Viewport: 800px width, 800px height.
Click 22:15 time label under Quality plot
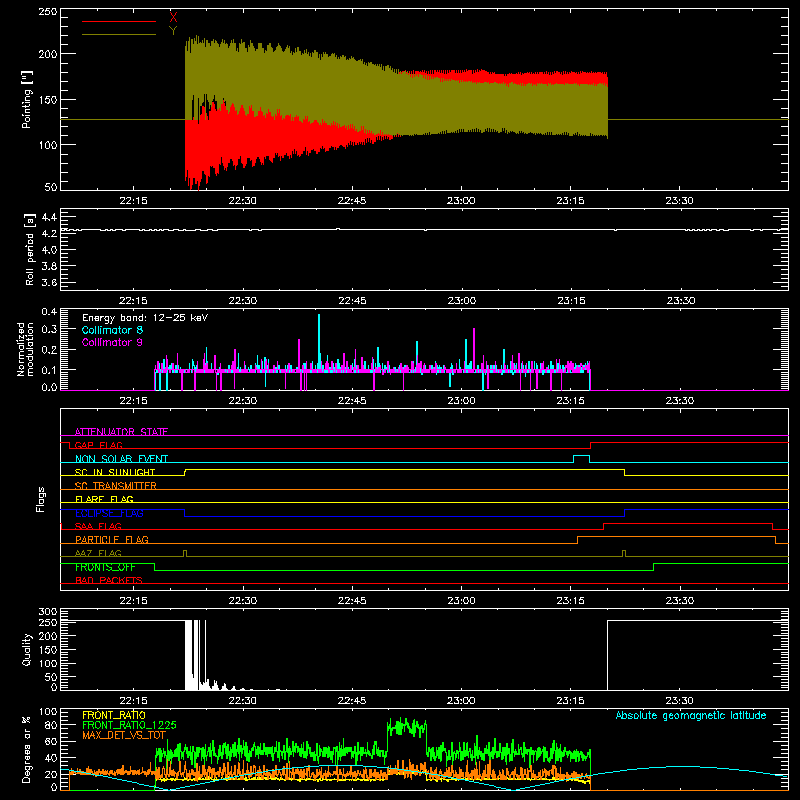(x=133, y=701)
